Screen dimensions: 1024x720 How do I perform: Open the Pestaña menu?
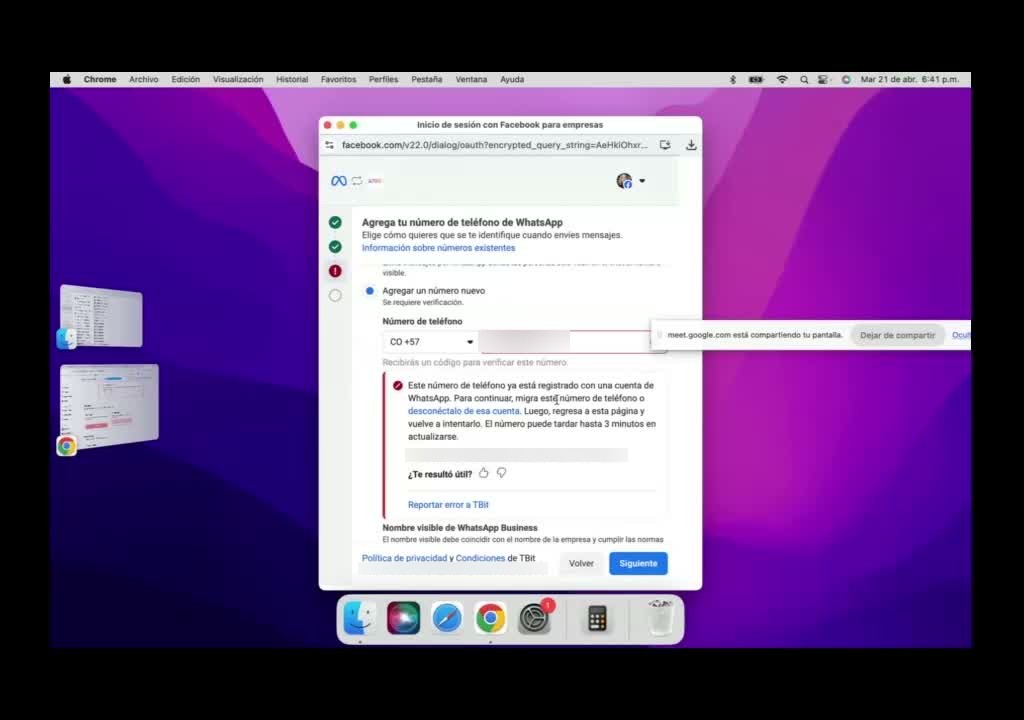tap(426, 79)
